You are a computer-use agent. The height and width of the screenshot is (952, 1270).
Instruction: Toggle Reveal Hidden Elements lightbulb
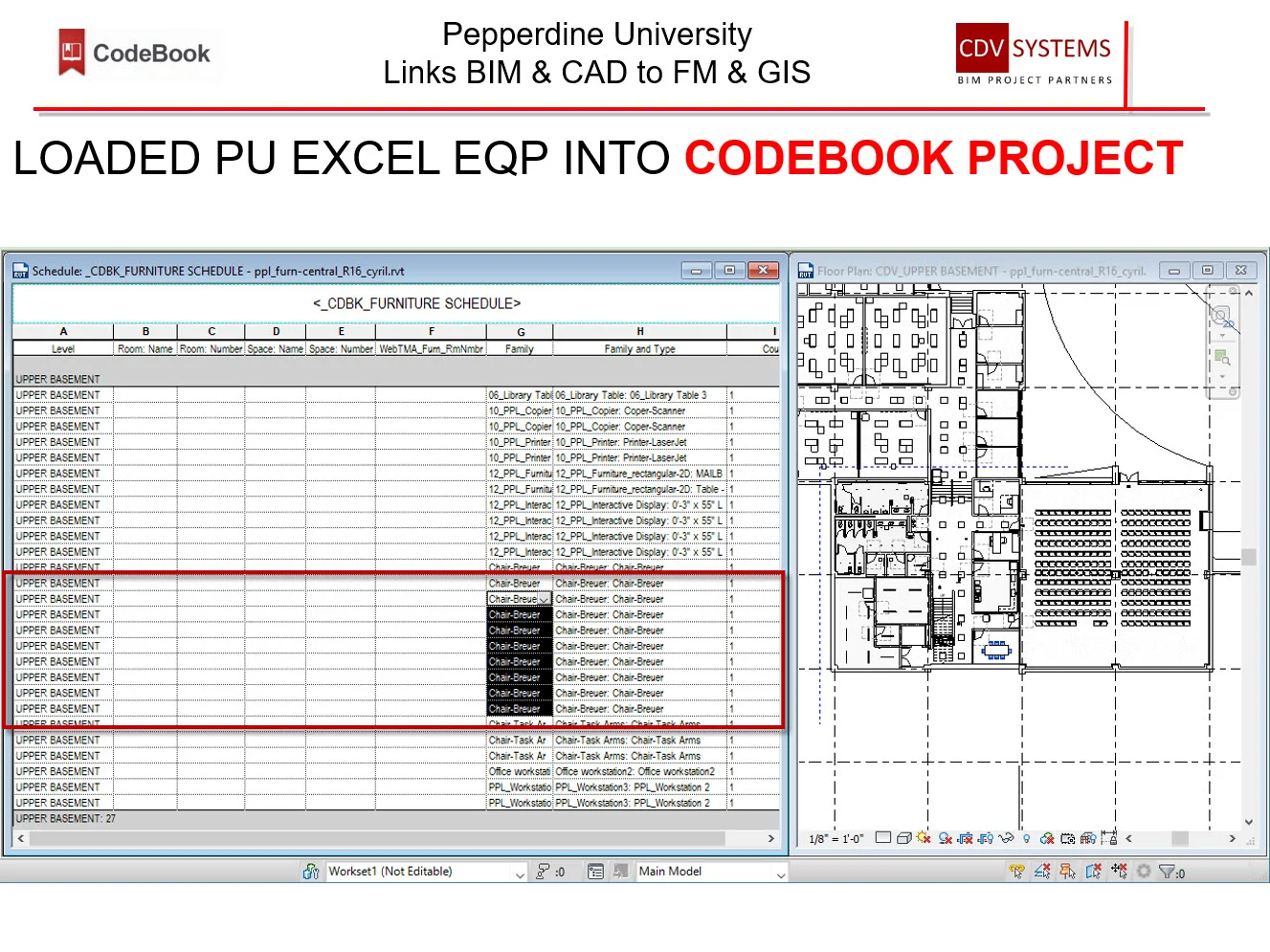(x=1027, y=839)
